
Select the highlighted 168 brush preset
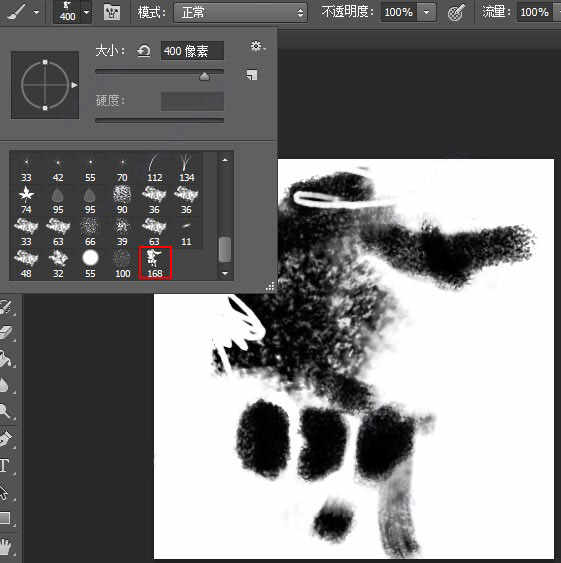click(155, 263)
